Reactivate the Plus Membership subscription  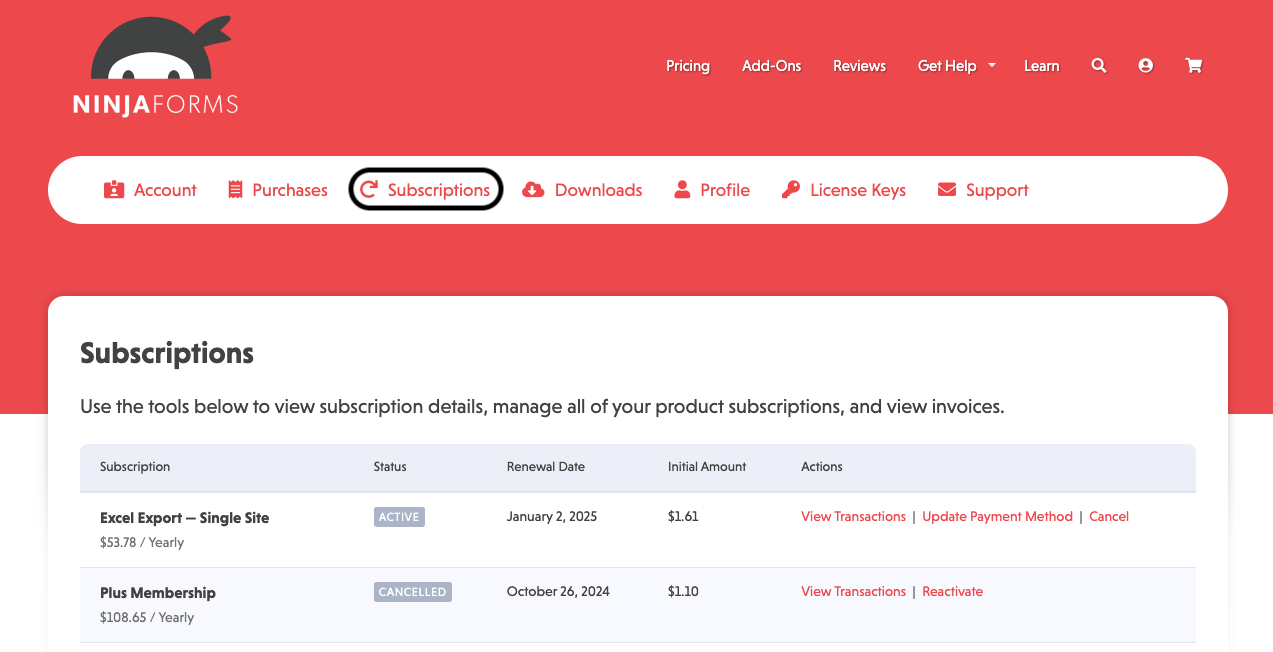[x=952, y=591]
